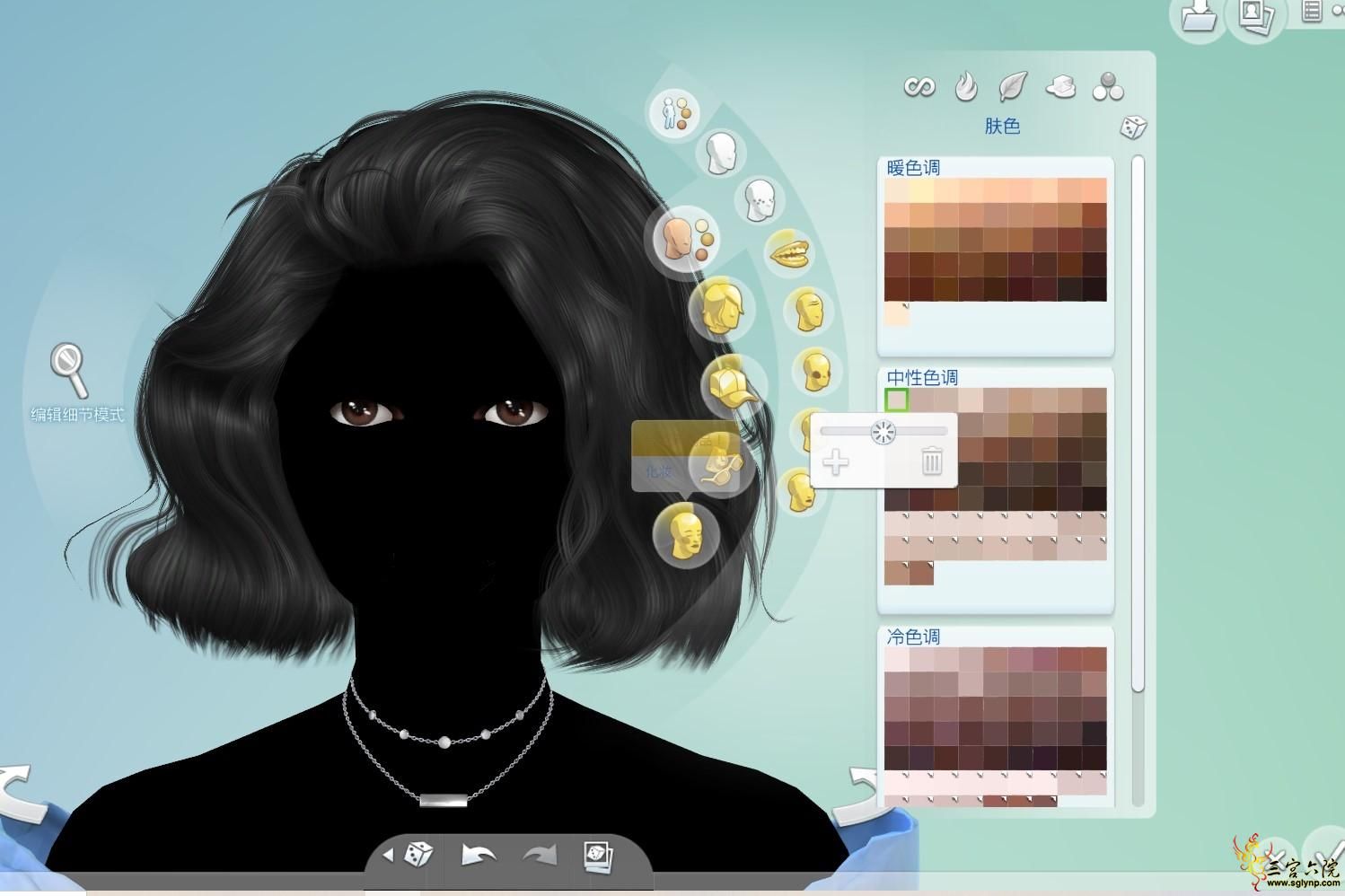Filter skin tones by the infinity icon

[x=919, y=87]
